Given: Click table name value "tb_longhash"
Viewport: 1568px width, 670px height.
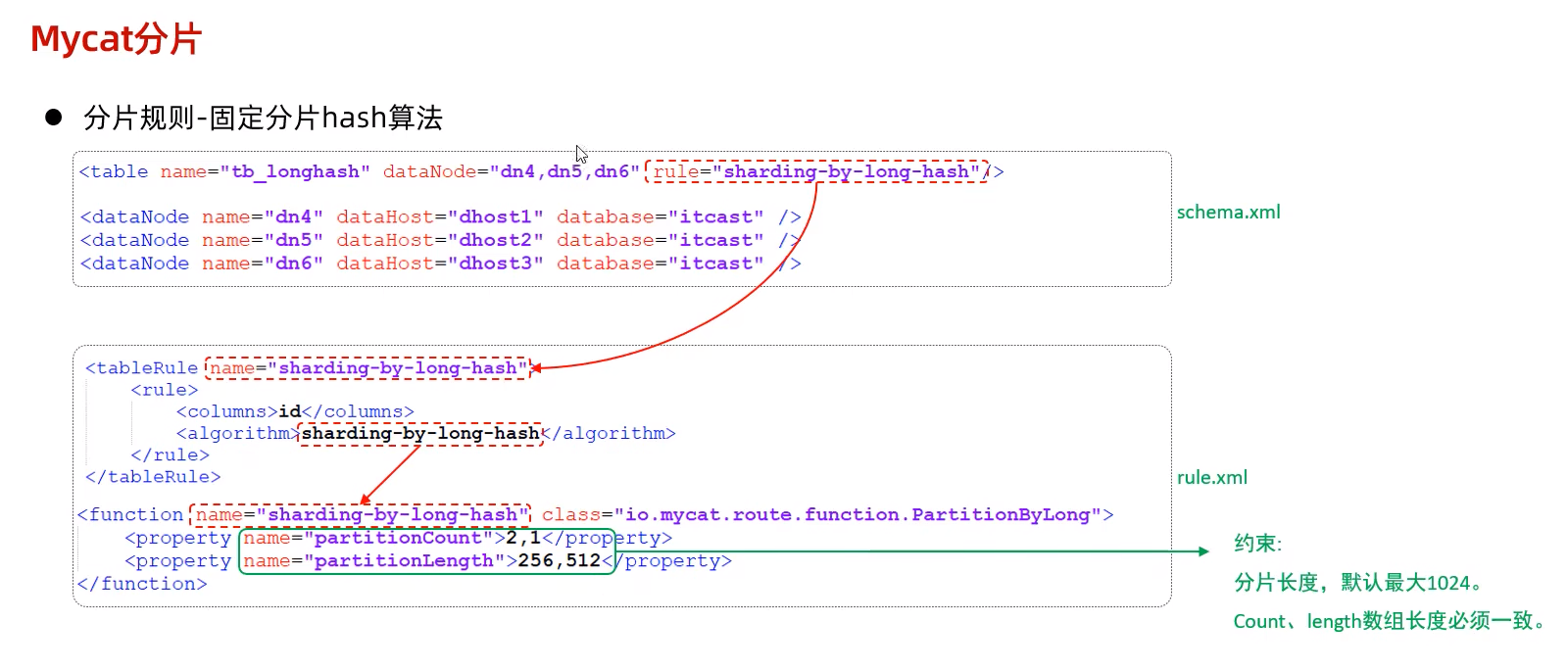Looking at the screenshot, I should pyautogui.click(x=294, y=171).
